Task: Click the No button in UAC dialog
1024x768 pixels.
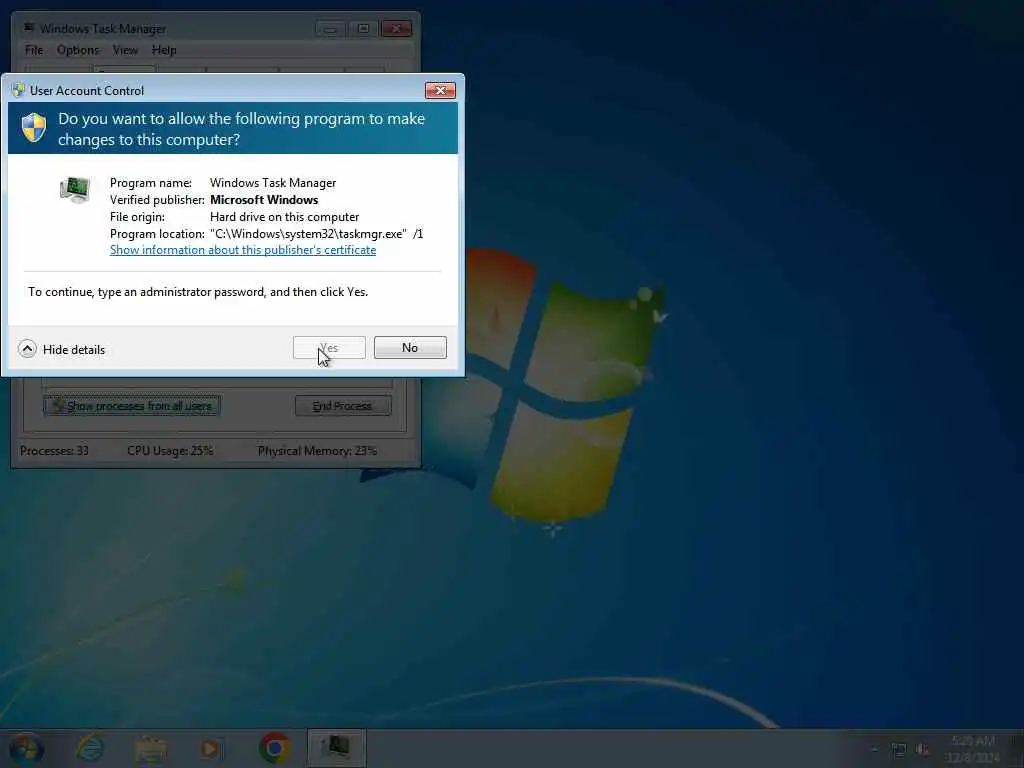Action: (410, 347)
